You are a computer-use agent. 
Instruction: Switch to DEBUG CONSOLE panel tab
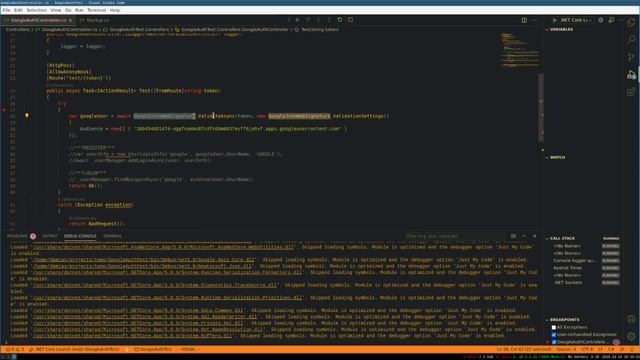pos(80,236)
